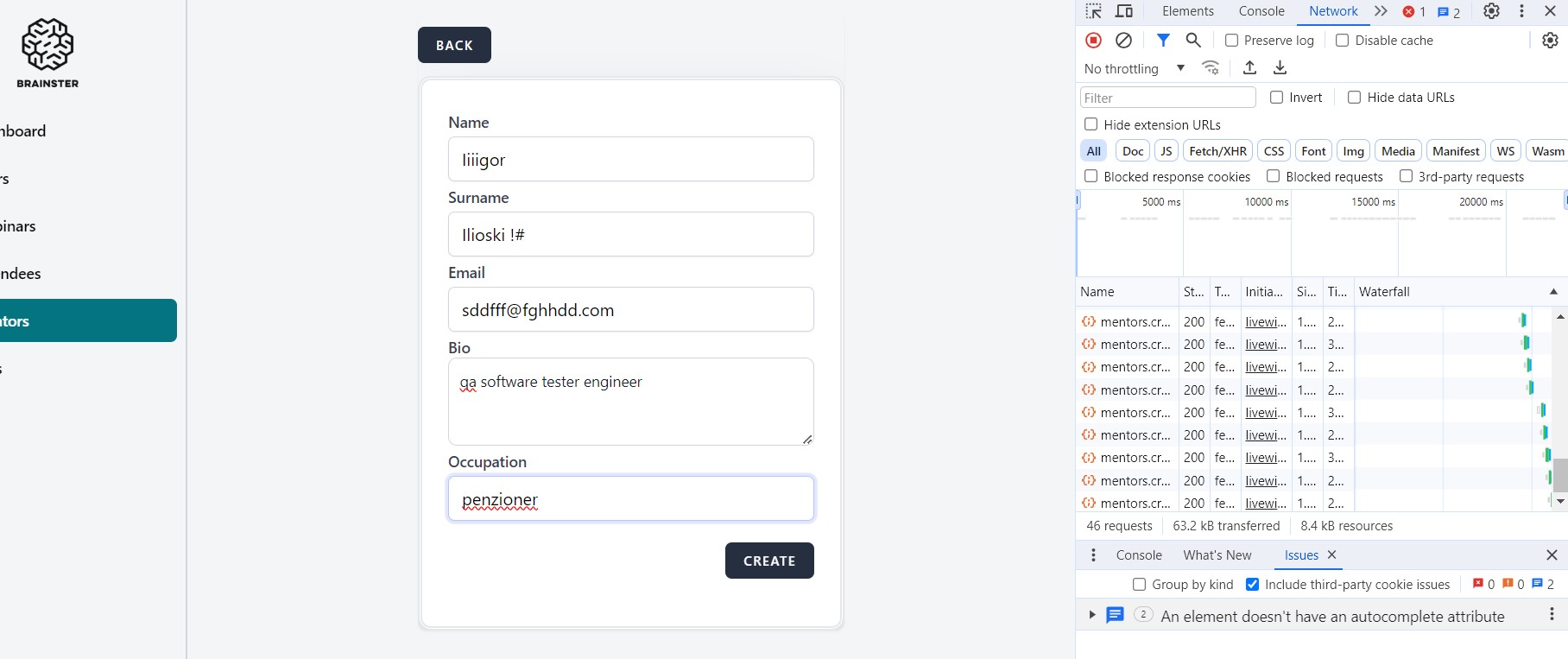Open the network search magnifier
This screenshot has height=659, width=1568.
tap(1193, 41)
